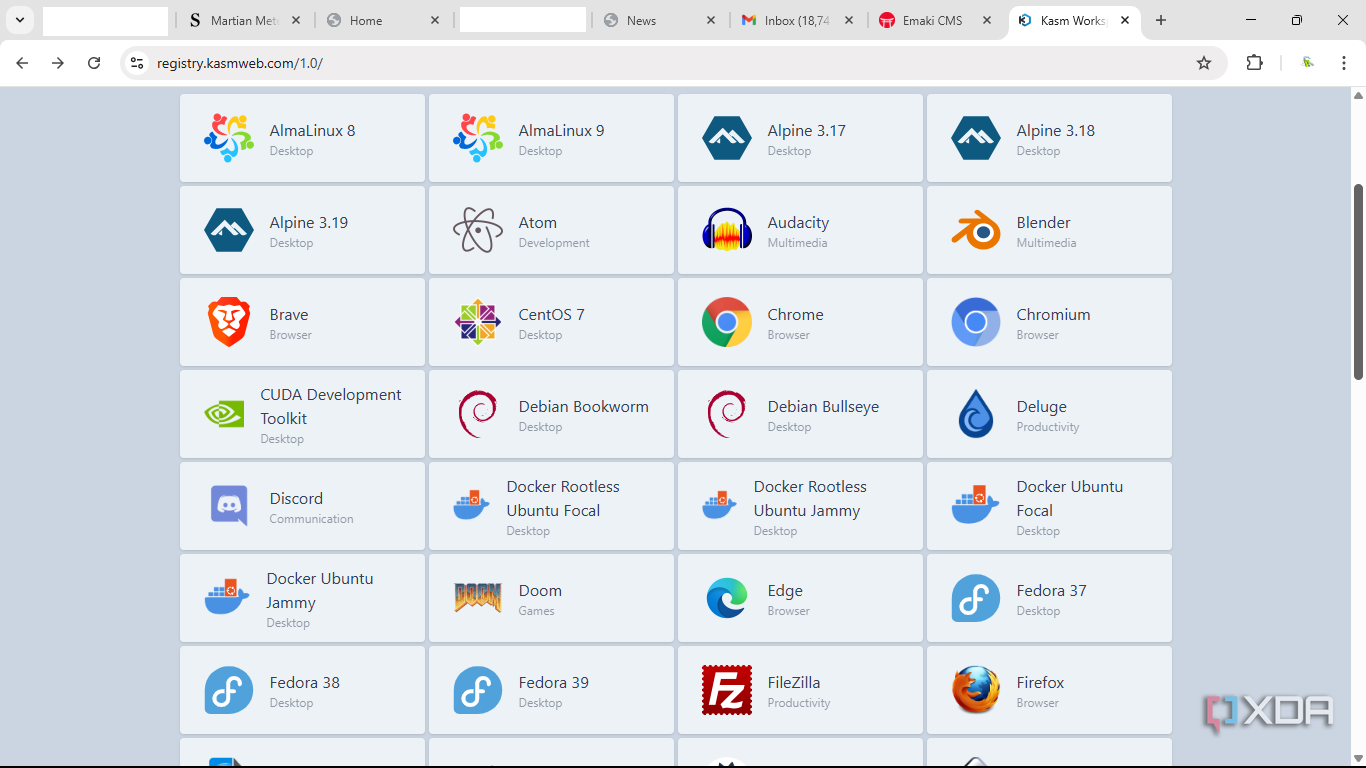
Task: Click the "Fedora 39" title
Action: [553, 682]
